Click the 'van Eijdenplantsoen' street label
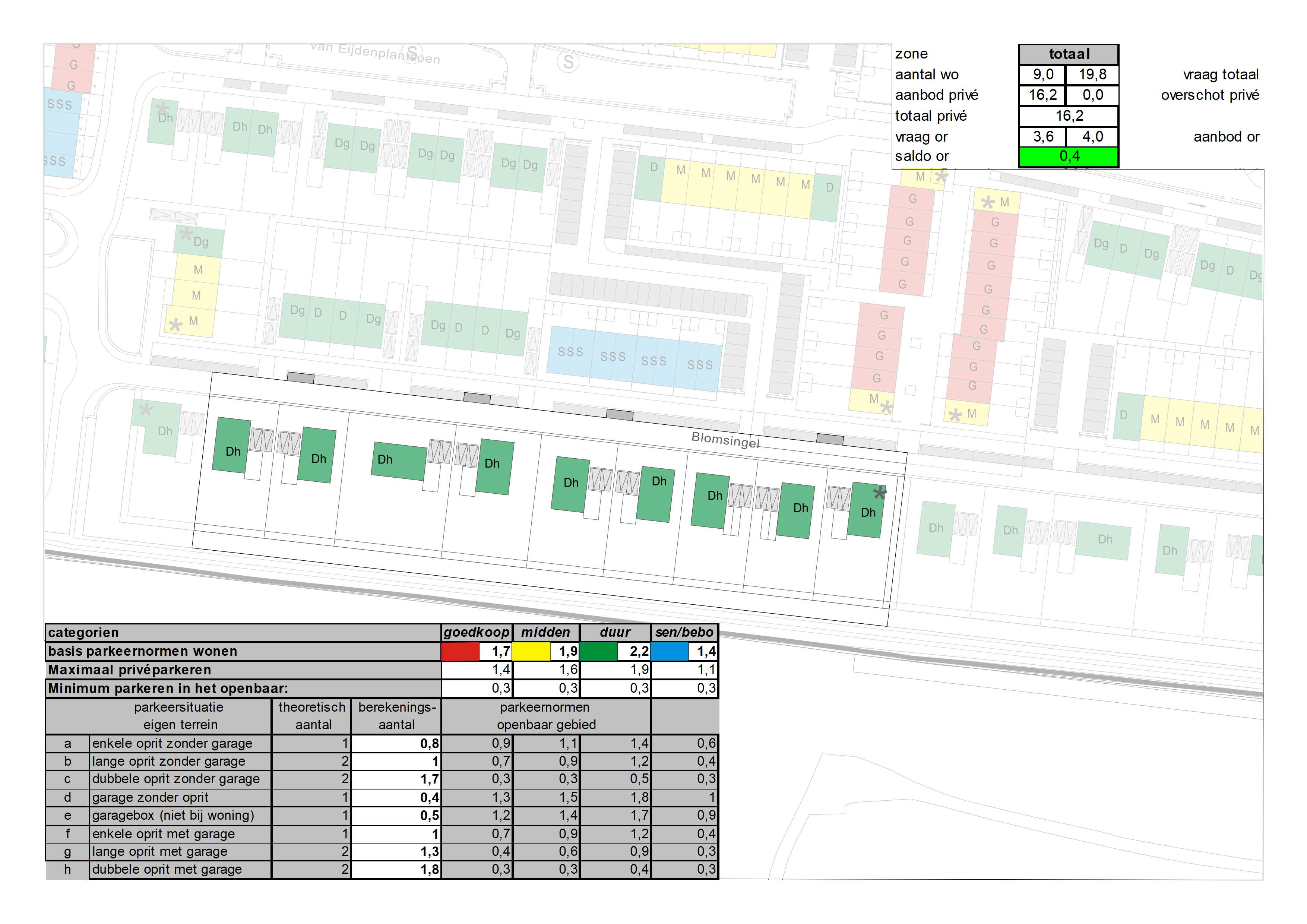Screen dimensions: 1307x924 click(x=376, y=54)
